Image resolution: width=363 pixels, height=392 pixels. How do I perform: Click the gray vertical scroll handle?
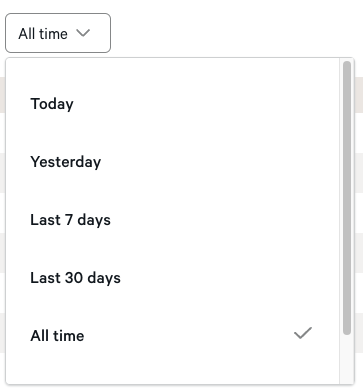(347, 198)
